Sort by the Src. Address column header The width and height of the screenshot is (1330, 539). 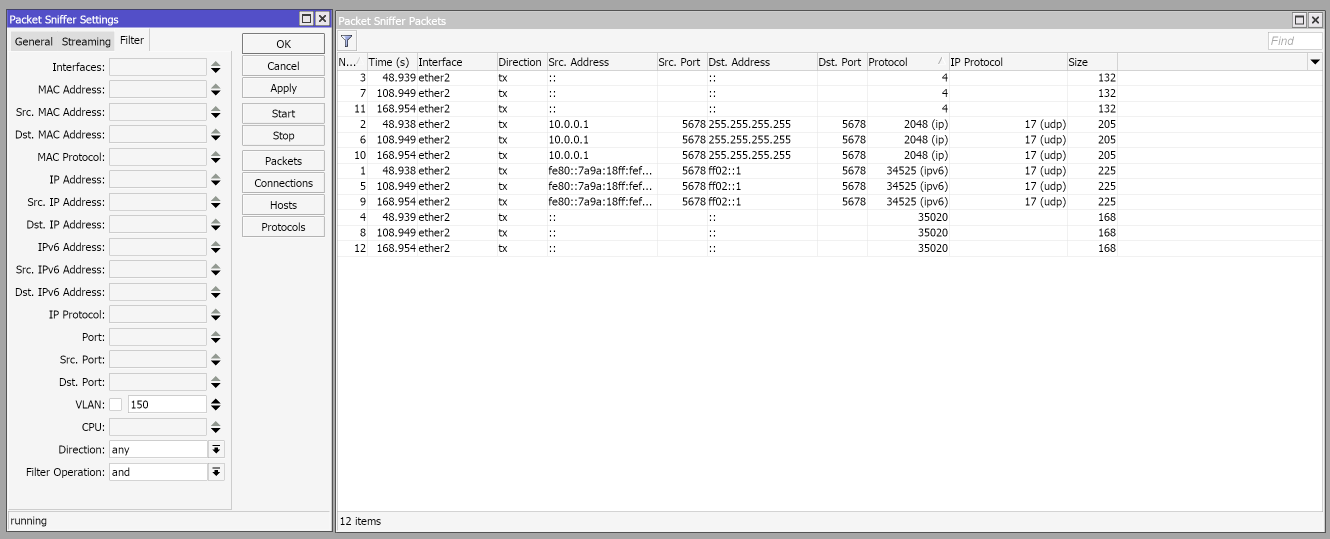[x=602, y=62]
